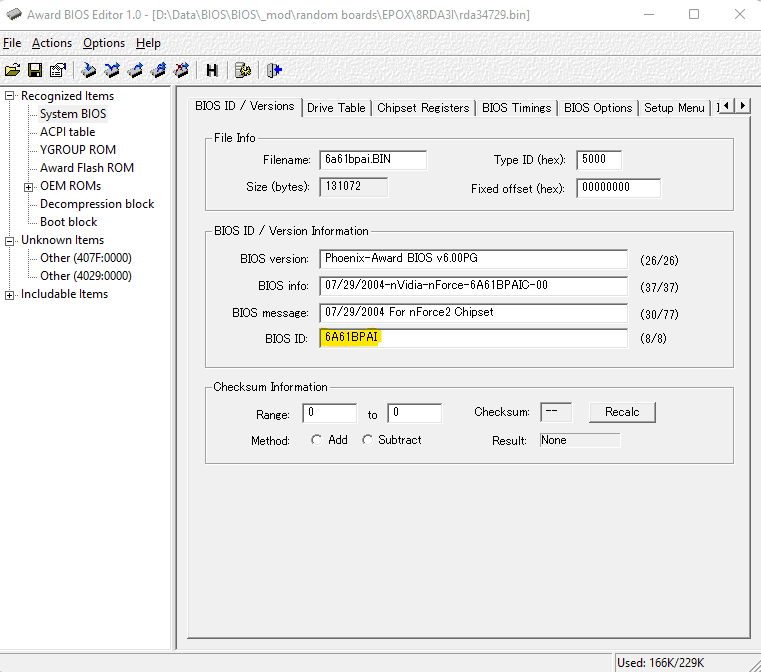Minimize the Award BIOS Editor window
The height and width of the screenshot is (672, 761).
pos(649,15)
